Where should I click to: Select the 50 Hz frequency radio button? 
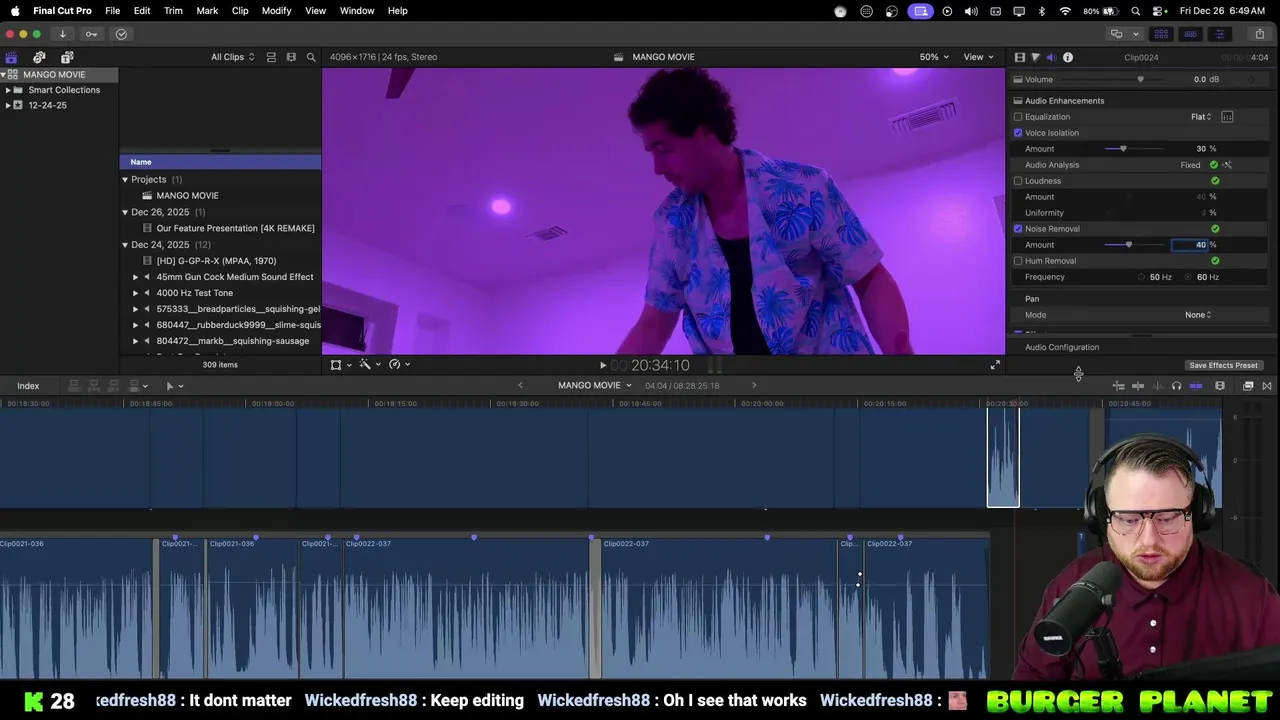[x=1141, y=277]
